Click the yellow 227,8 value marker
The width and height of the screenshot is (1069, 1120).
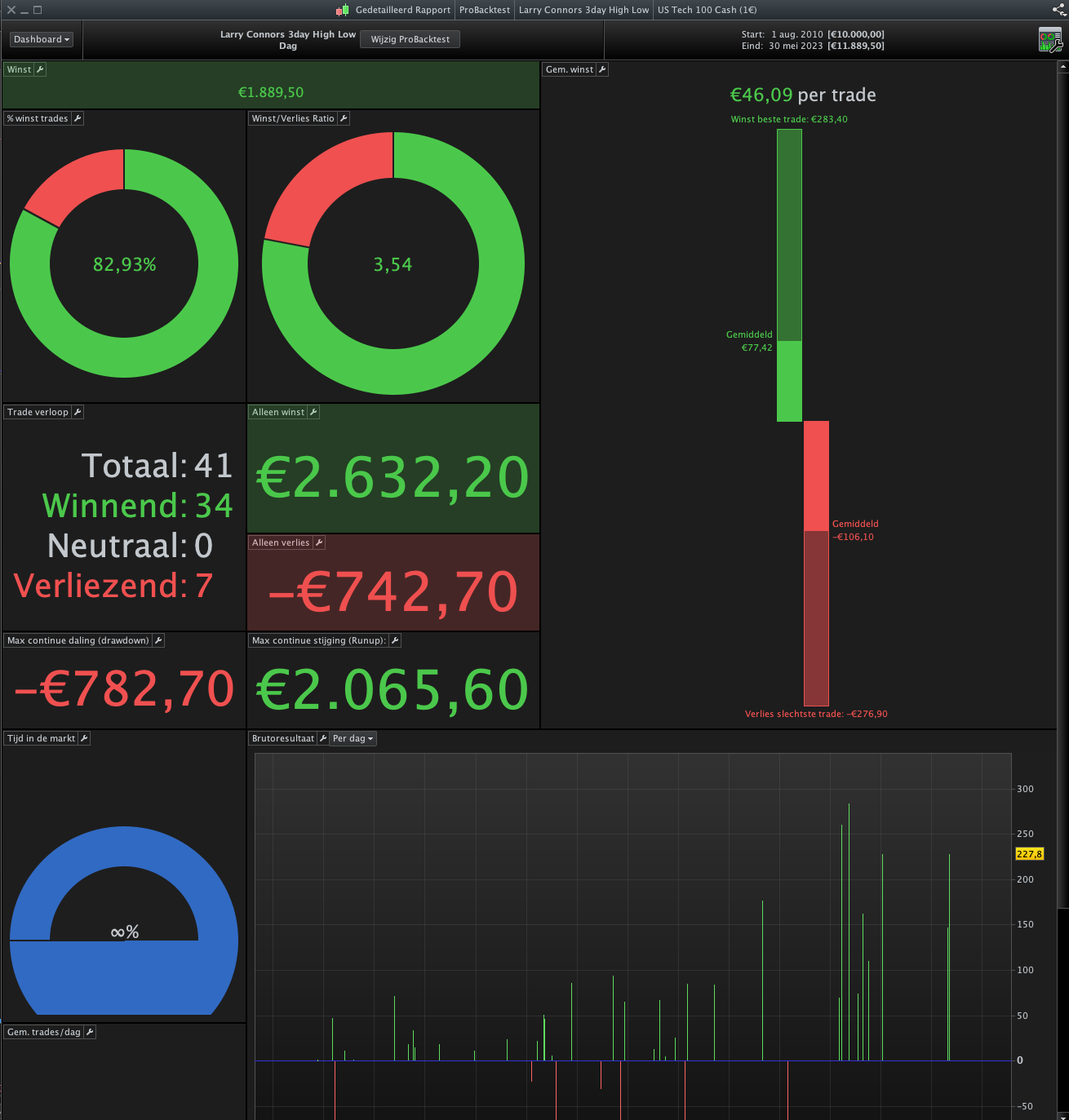(1029, 854)
